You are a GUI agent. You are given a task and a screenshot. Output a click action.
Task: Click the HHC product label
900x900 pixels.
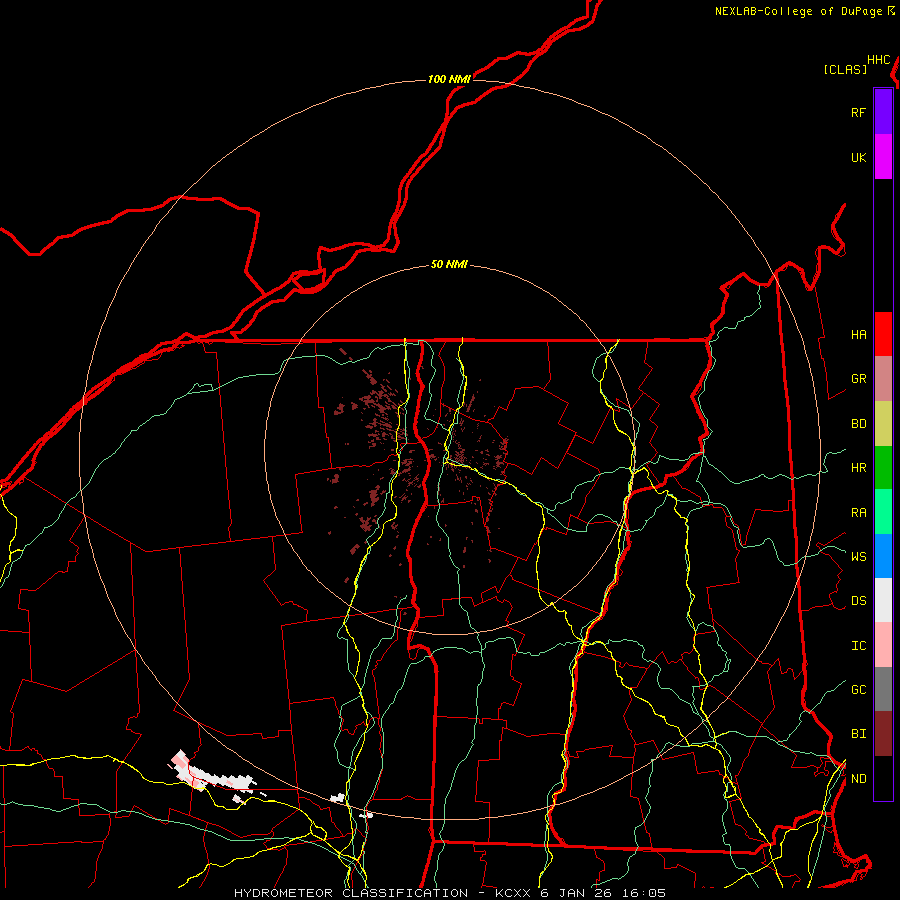(x=878, y=60)
